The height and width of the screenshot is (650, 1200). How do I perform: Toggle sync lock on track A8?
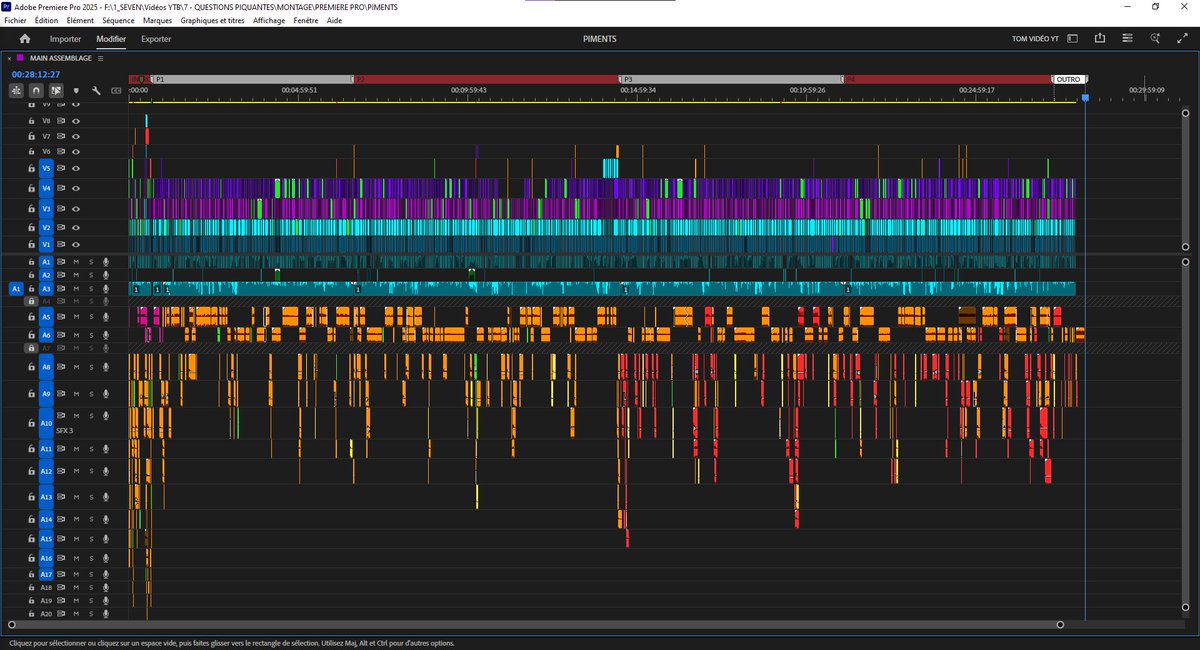point(61,368)
